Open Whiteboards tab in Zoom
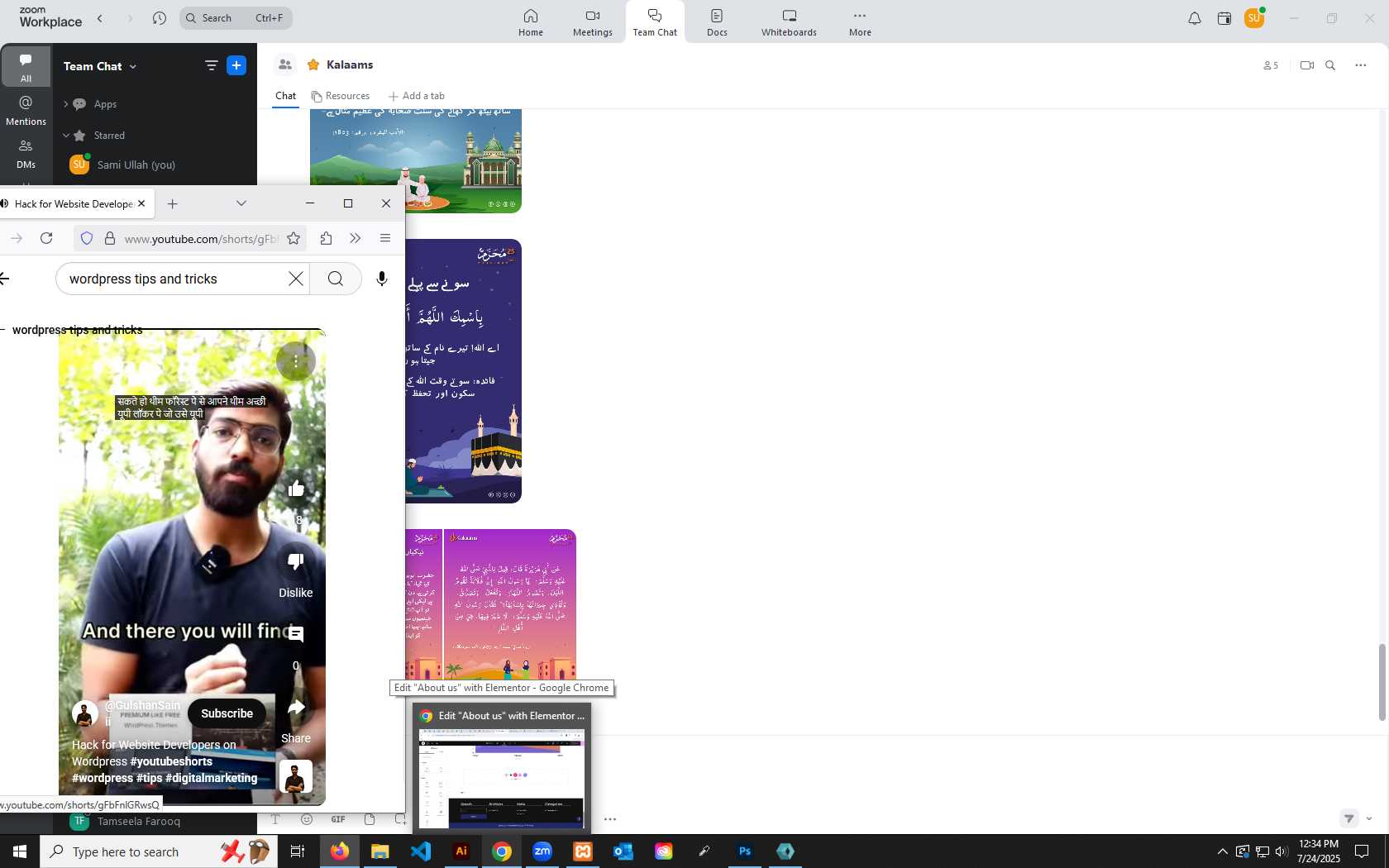This screenshot has width=1389, height=868. 789,22
